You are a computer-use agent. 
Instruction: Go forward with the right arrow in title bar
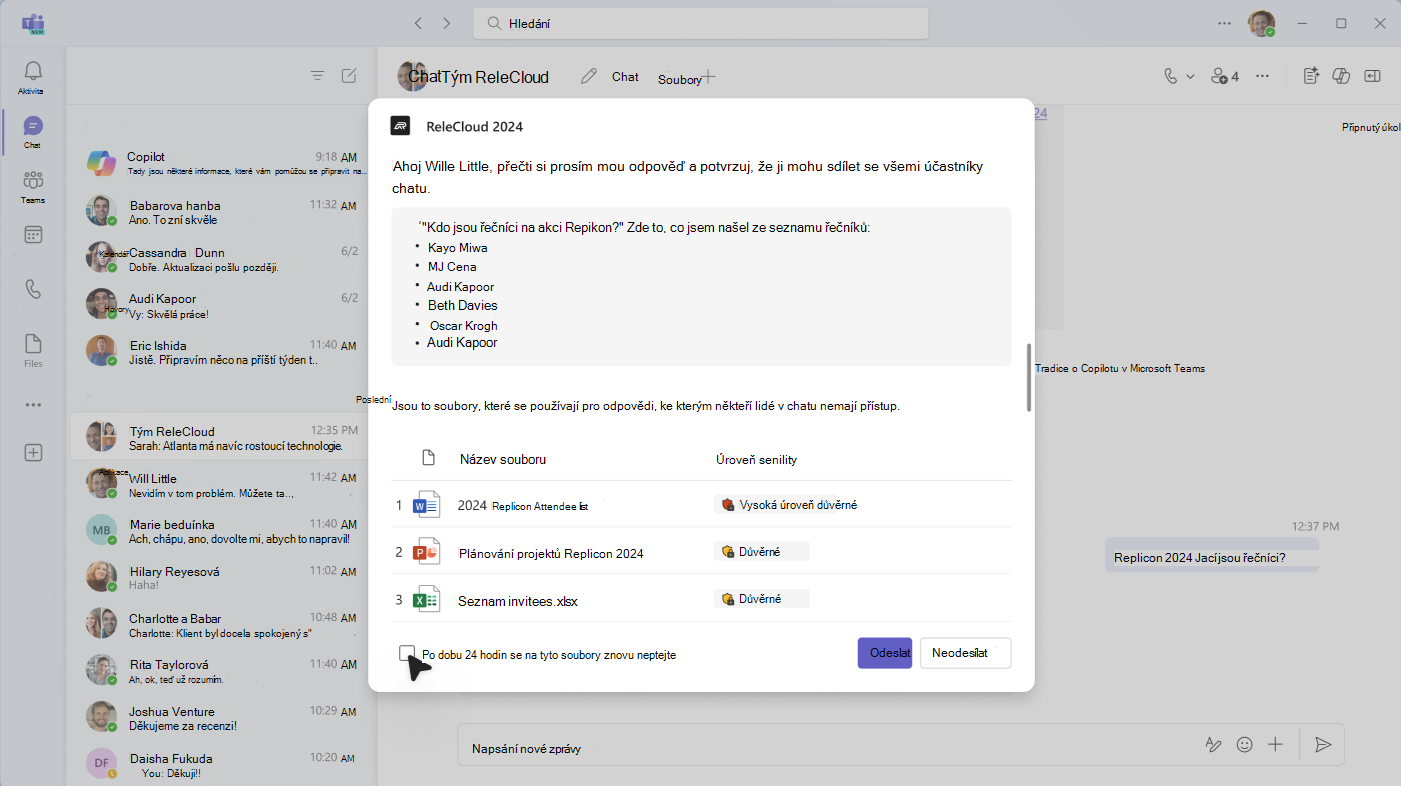point(447,23)
